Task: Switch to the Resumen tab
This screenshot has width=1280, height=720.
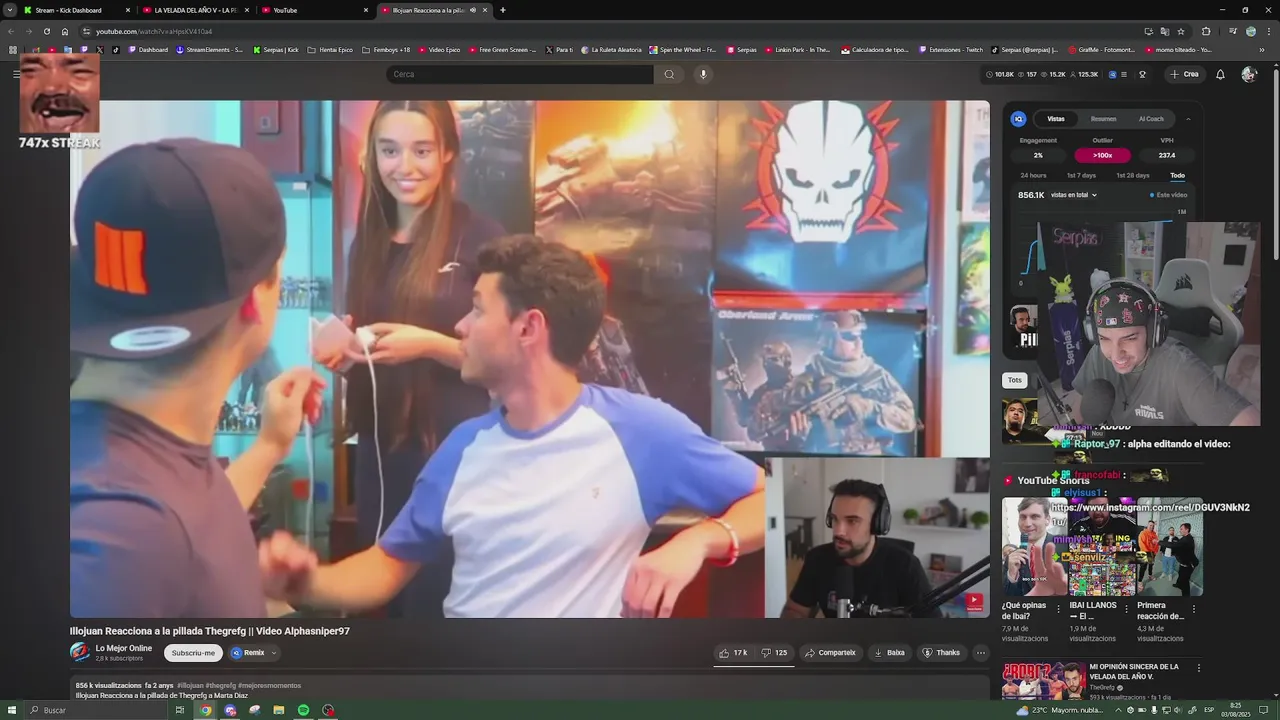Action: click(x=1103, y=119)
